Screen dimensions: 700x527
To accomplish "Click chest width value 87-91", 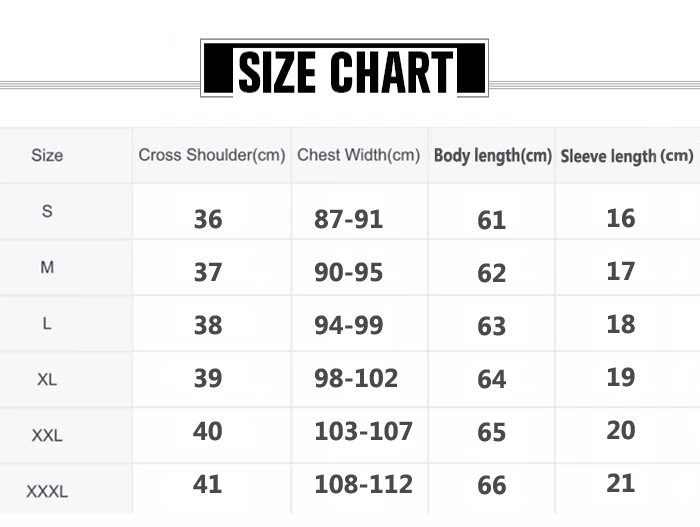I will 348,219.
